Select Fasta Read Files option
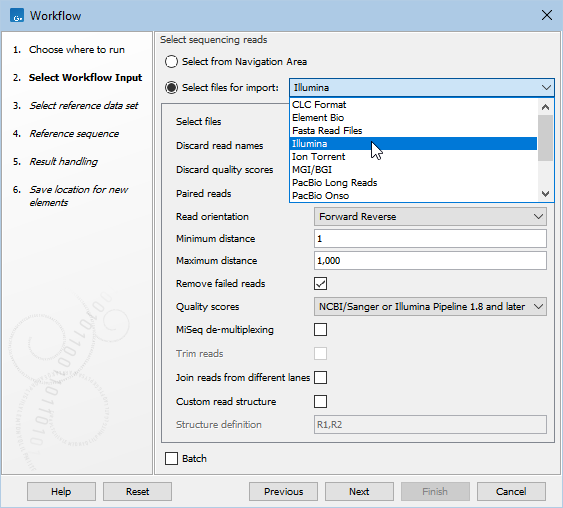This screenshot has height=508, width=563. (x=413, y=130)
